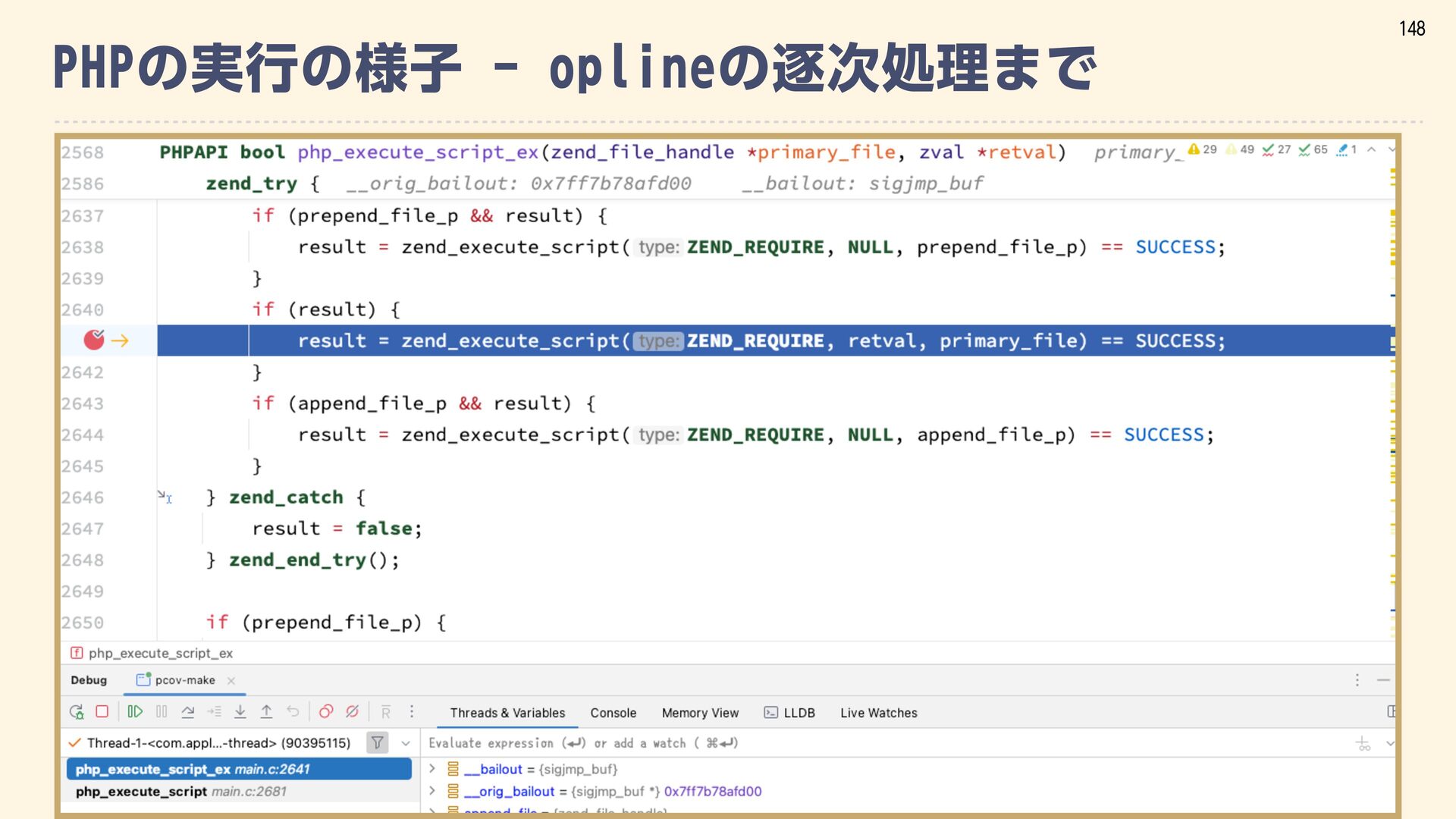Open the View Breakpoints dialog
Screen dimensions: 1456x819
point(326,711)
